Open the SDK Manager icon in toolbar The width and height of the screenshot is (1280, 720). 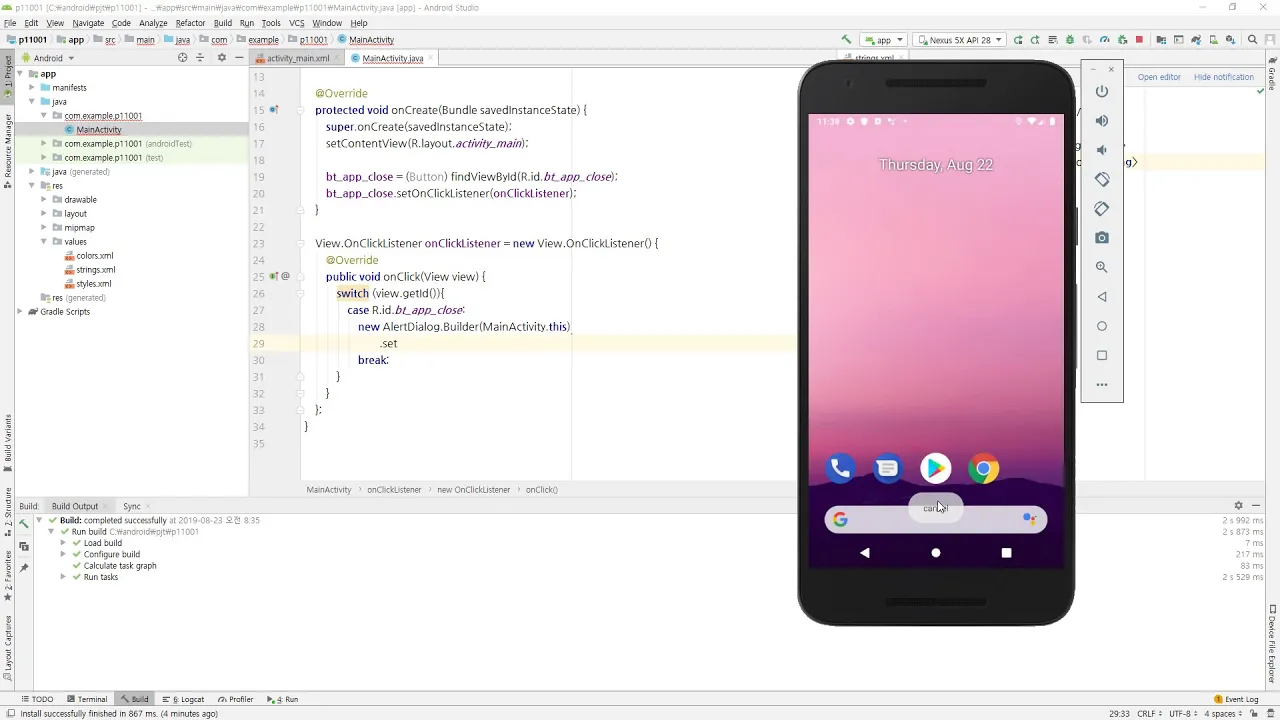1230,40
